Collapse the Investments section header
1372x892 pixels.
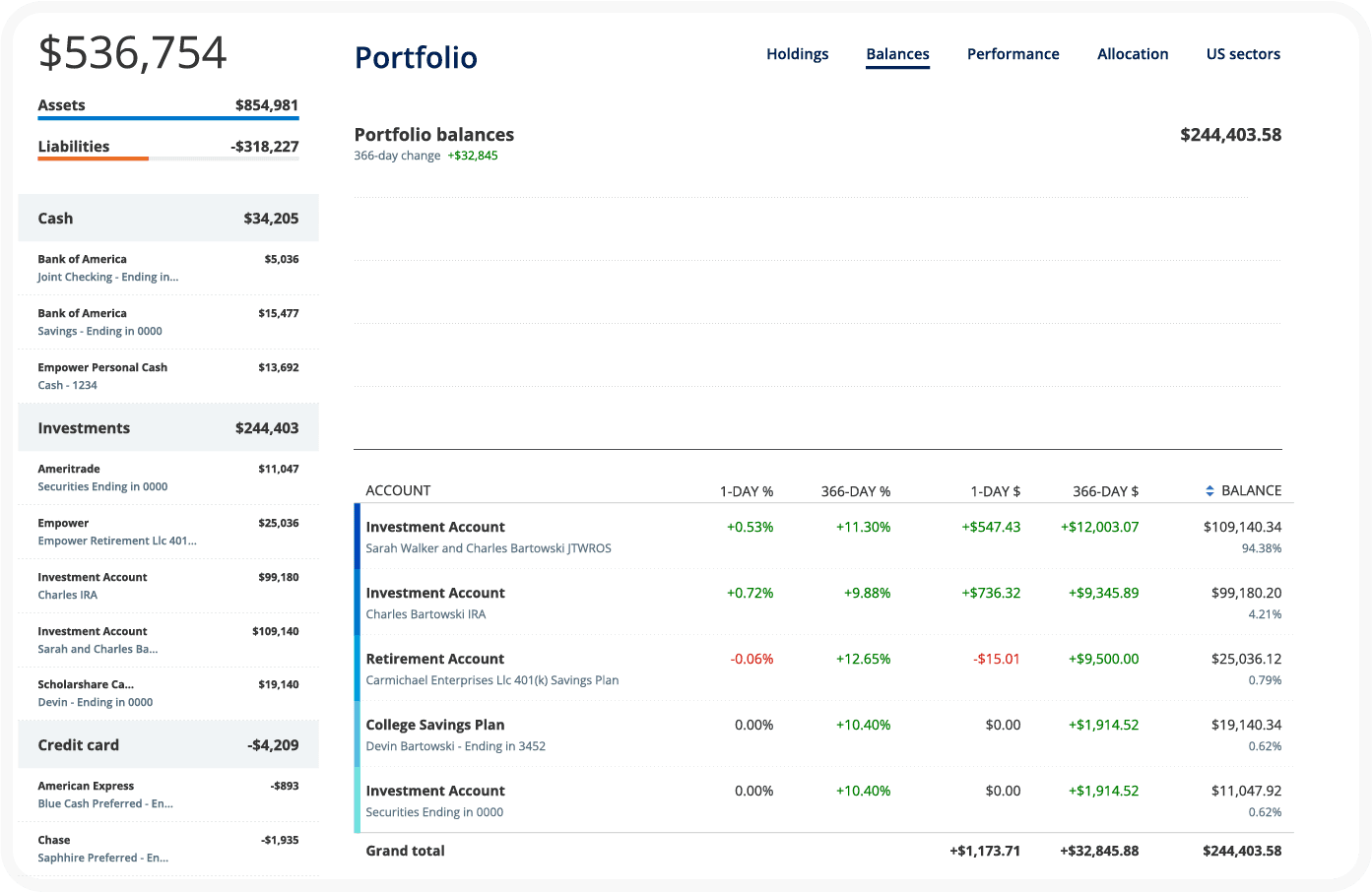168,427
